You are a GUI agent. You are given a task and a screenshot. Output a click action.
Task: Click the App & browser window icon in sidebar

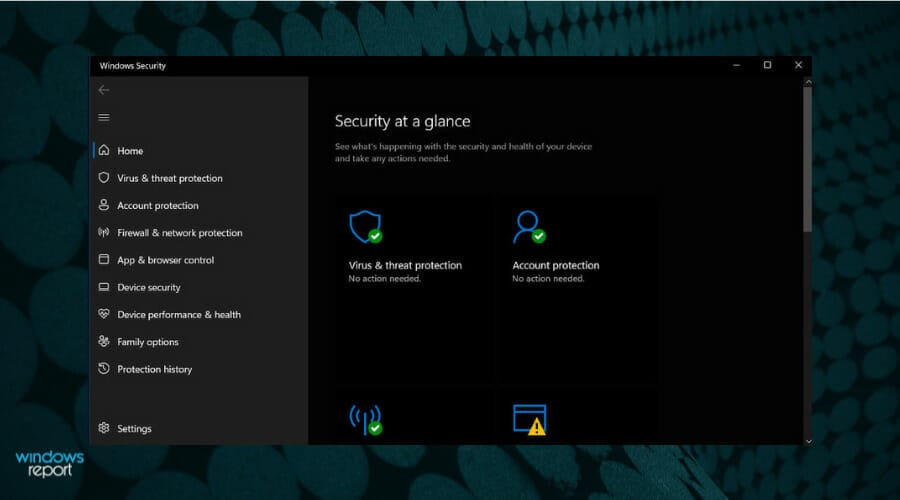tap(104, 259)
